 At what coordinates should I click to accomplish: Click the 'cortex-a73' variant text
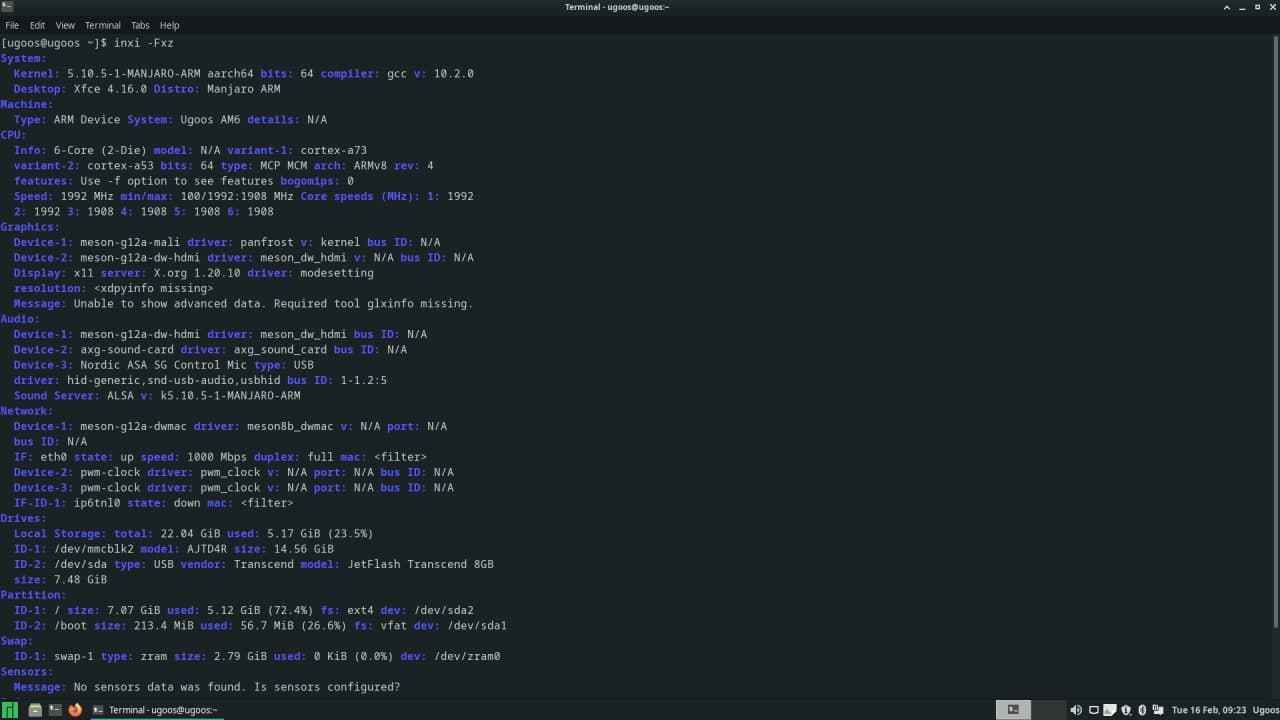[x=334, y=150]
